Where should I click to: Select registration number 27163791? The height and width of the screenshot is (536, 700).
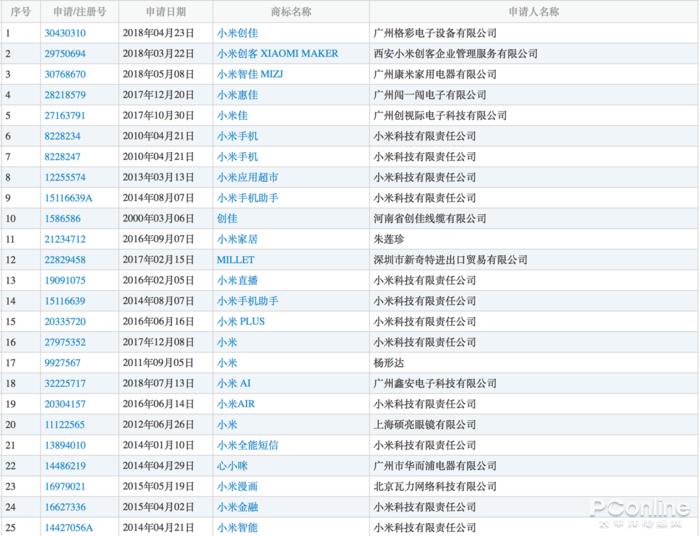[x=65, y=116]
